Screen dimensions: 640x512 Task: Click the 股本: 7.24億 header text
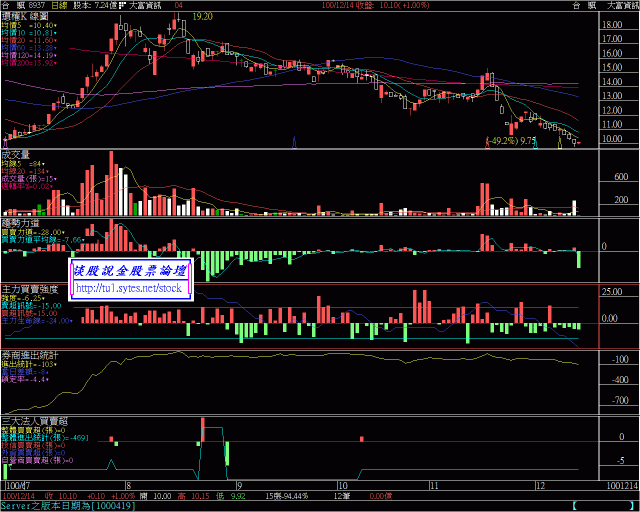pos(93,5)
